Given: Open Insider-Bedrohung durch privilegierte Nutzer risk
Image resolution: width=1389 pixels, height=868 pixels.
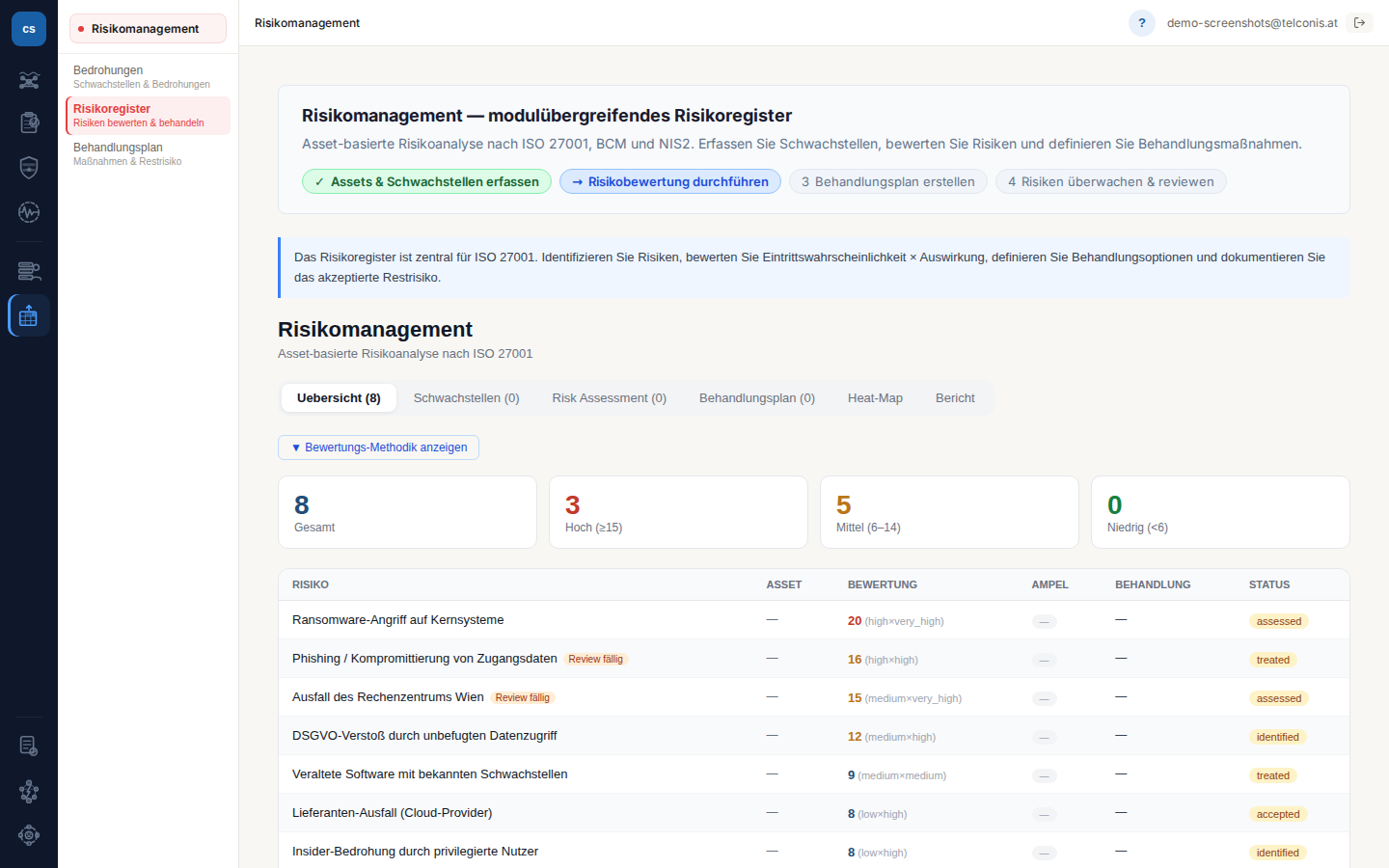Looking at the screenshot, I should click(415, 852).
